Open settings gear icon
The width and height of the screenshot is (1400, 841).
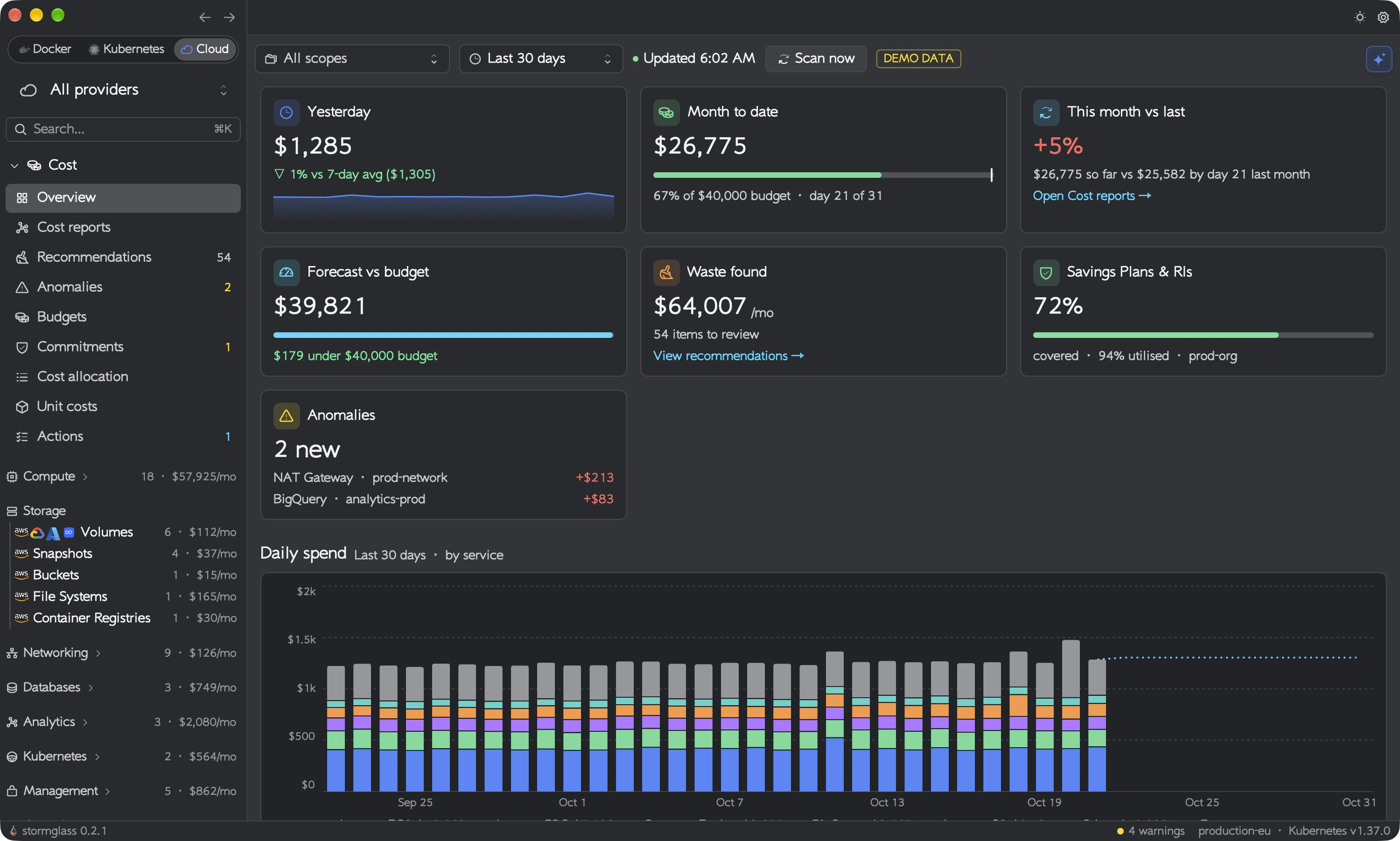[x=1383, y=18]
